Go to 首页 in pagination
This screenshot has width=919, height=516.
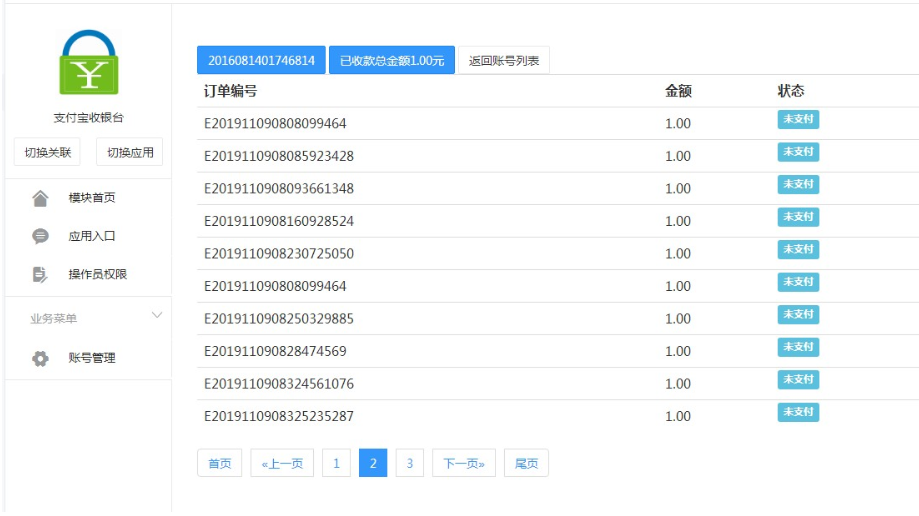(219, 463)
